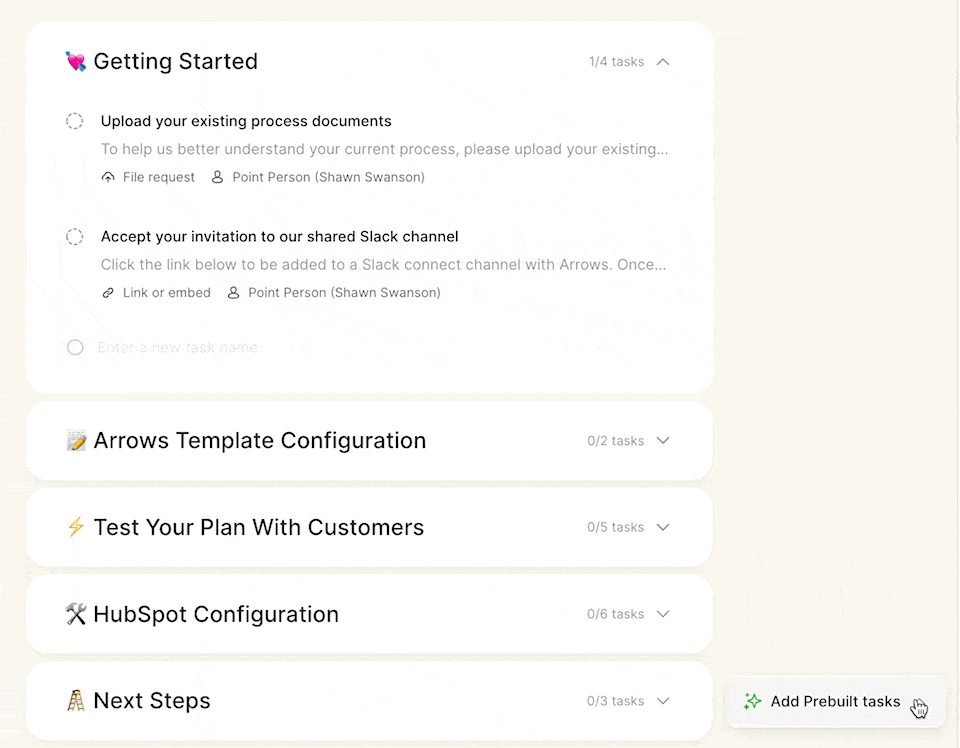
Task: Click the hammer and wrench HubSpot Configuration icon
Action: pyautogui.click(x=76, y=614)
